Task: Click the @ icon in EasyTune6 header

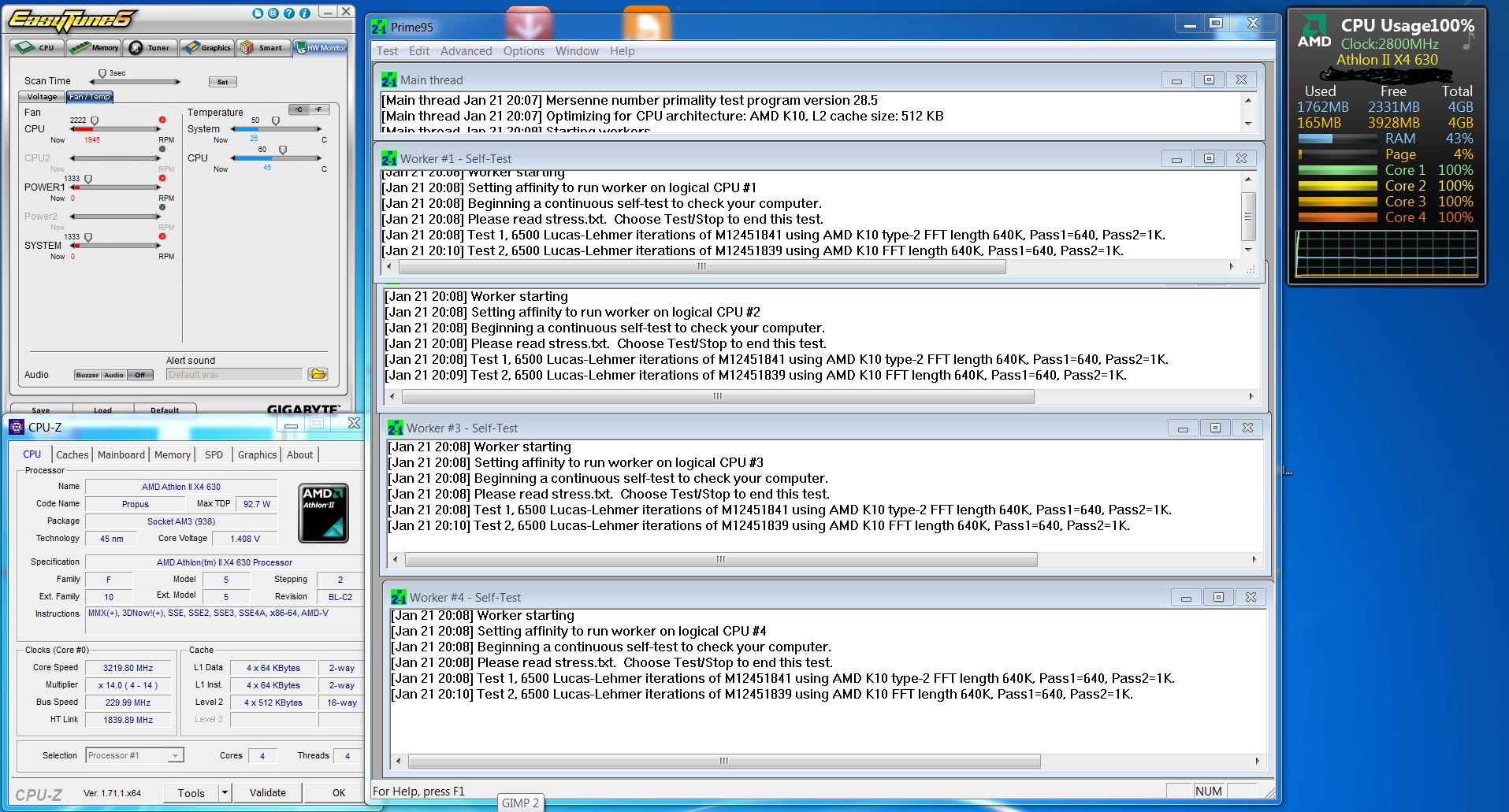Action: 273,13
